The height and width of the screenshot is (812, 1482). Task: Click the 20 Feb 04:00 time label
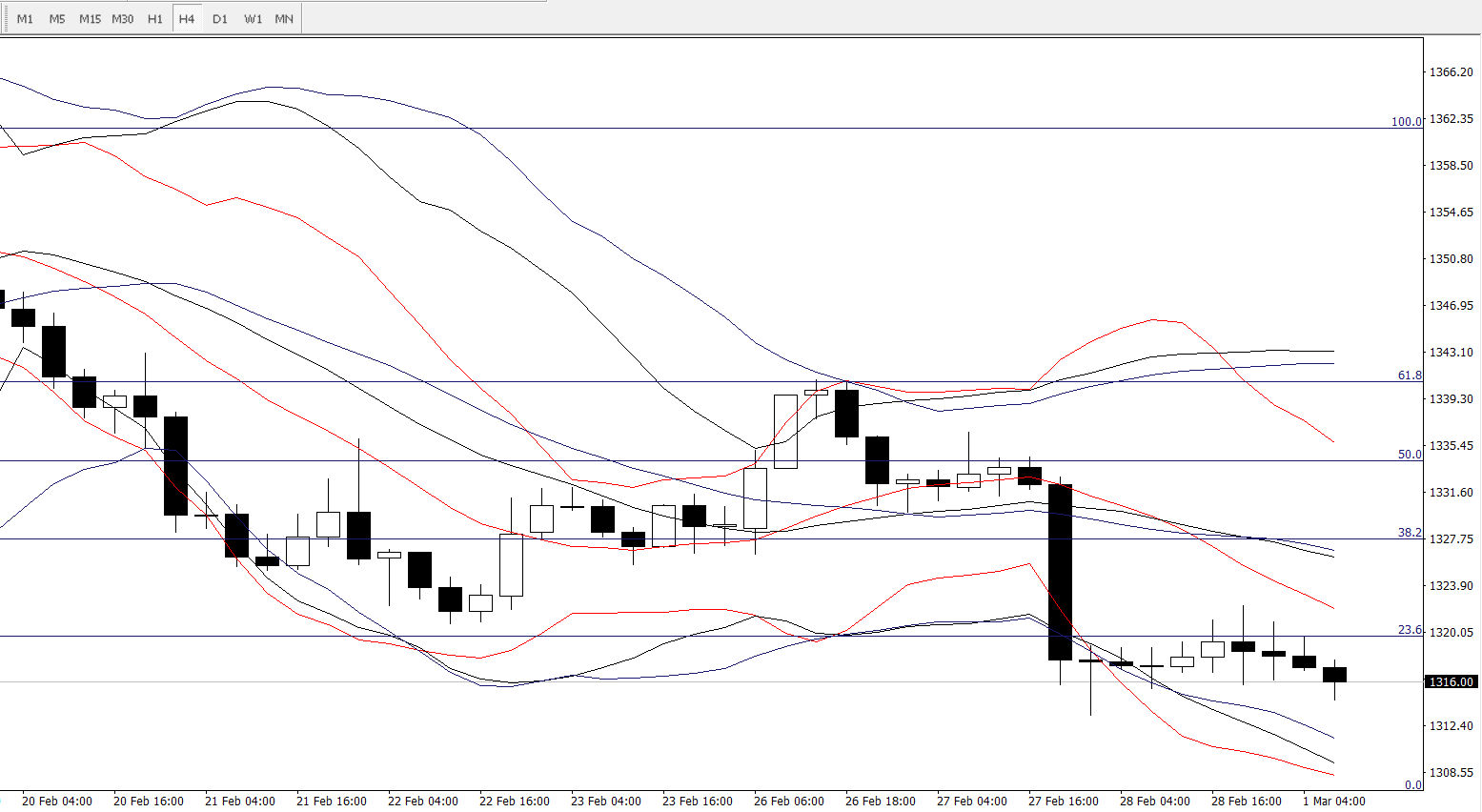click(x=57, y=802)
